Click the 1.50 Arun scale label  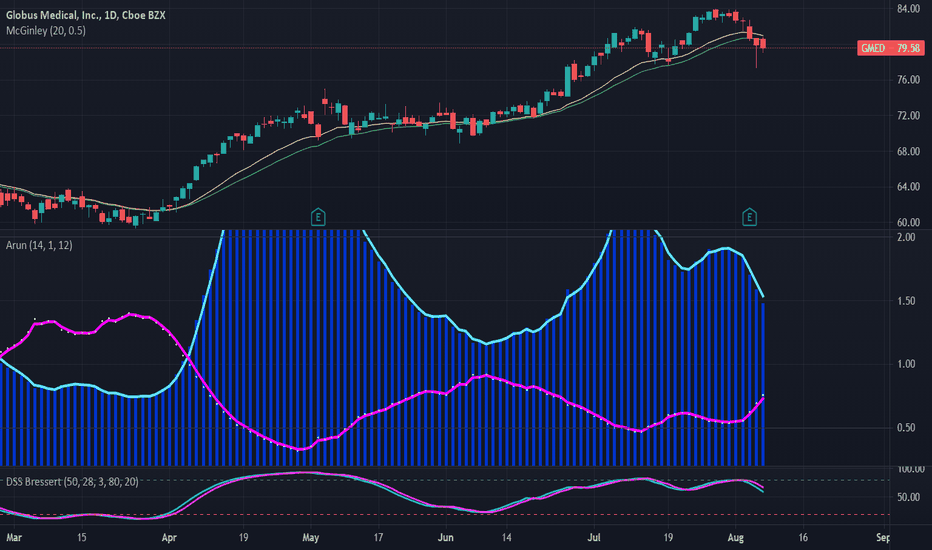coord(906,301)
